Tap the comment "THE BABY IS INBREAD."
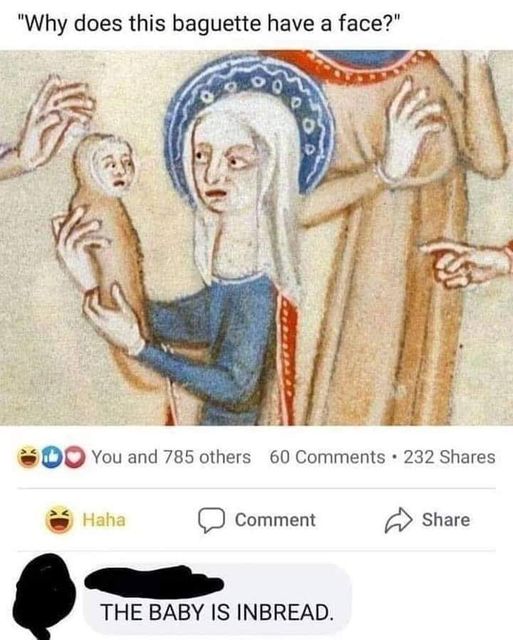513x640 pixels. [216, 613]
